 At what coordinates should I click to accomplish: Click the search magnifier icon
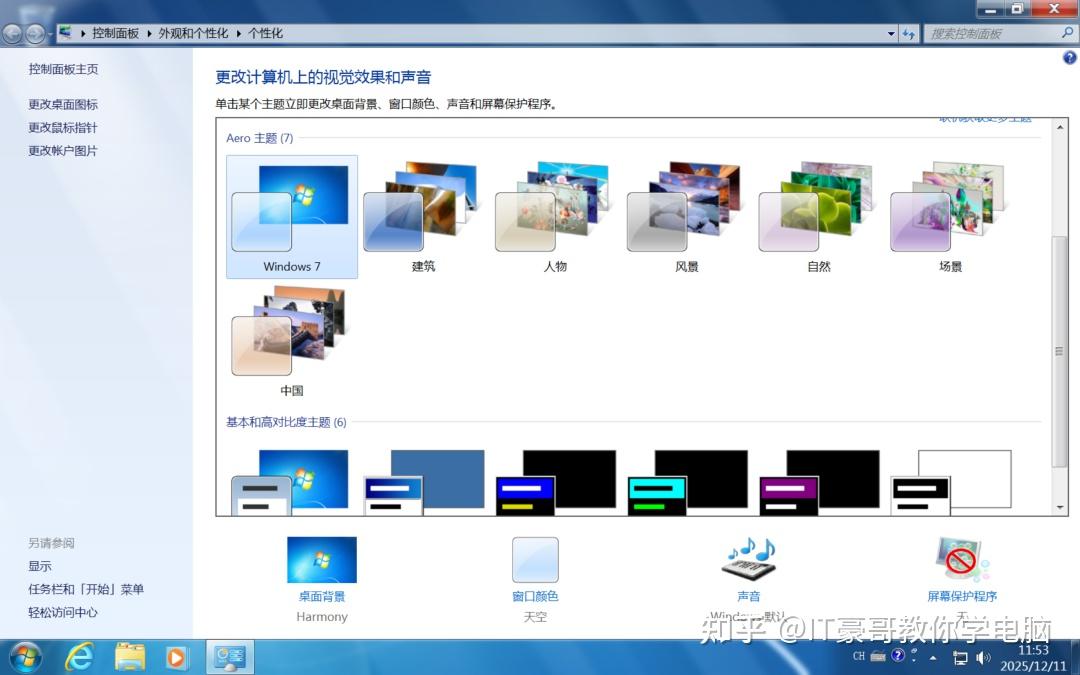click(1068, 32)
